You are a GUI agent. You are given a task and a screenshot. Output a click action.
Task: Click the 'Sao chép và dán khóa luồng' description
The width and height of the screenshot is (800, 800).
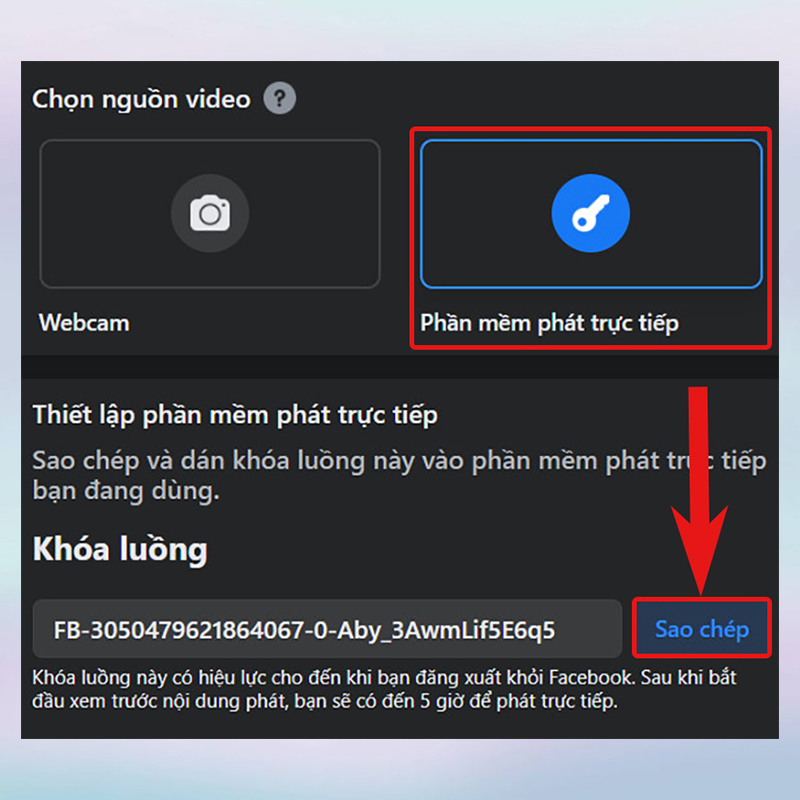pos(399,476)
